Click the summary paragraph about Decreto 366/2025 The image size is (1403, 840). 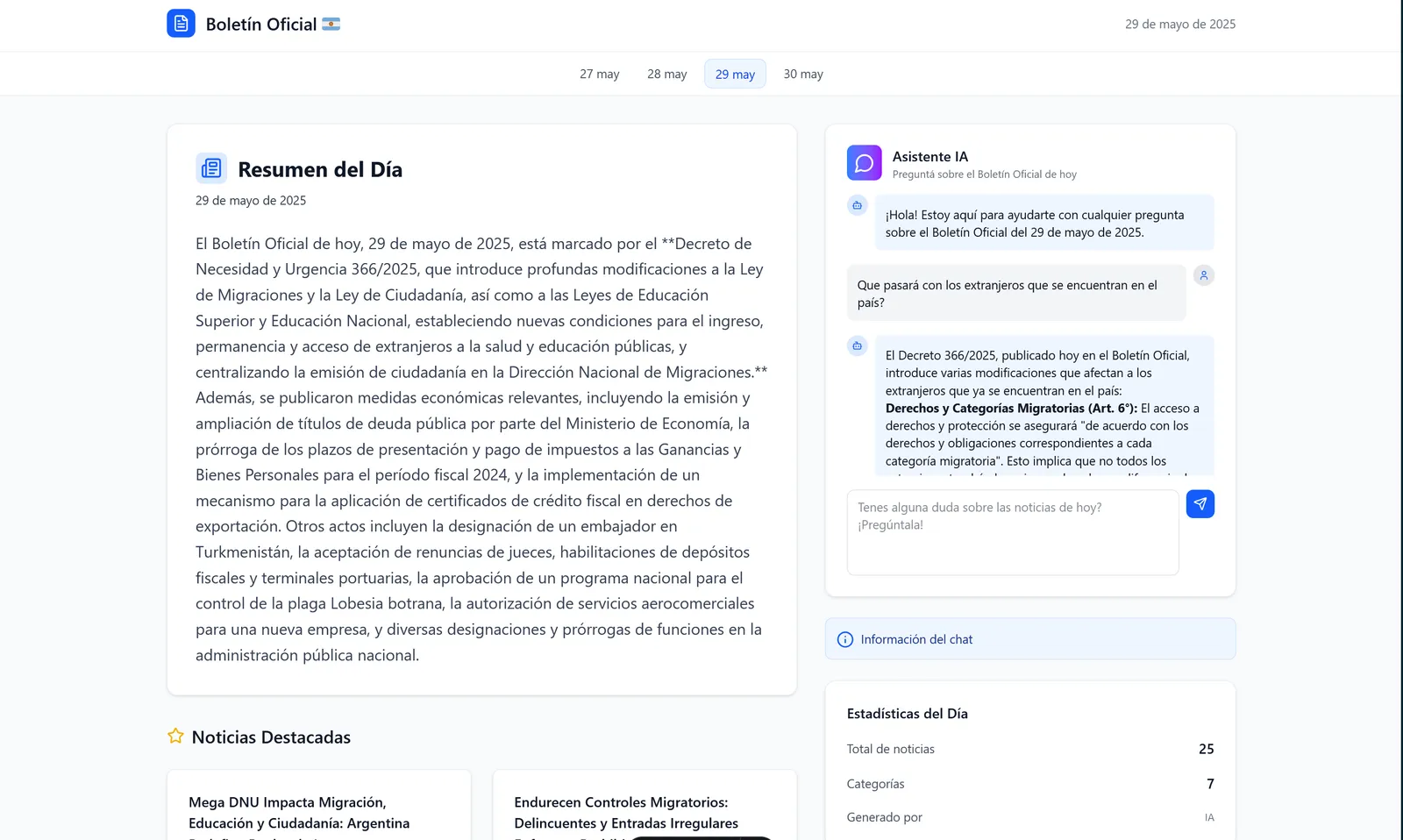click(481, 449)
